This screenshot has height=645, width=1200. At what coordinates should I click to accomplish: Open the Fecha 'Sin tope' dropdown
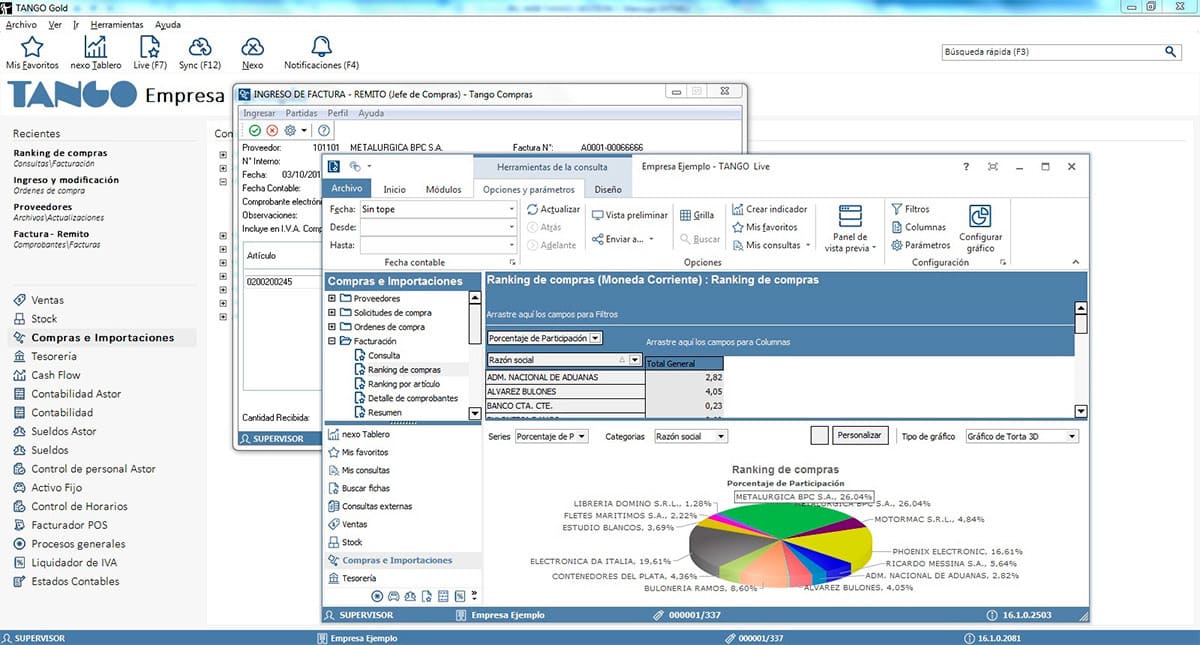click(512, 209)
